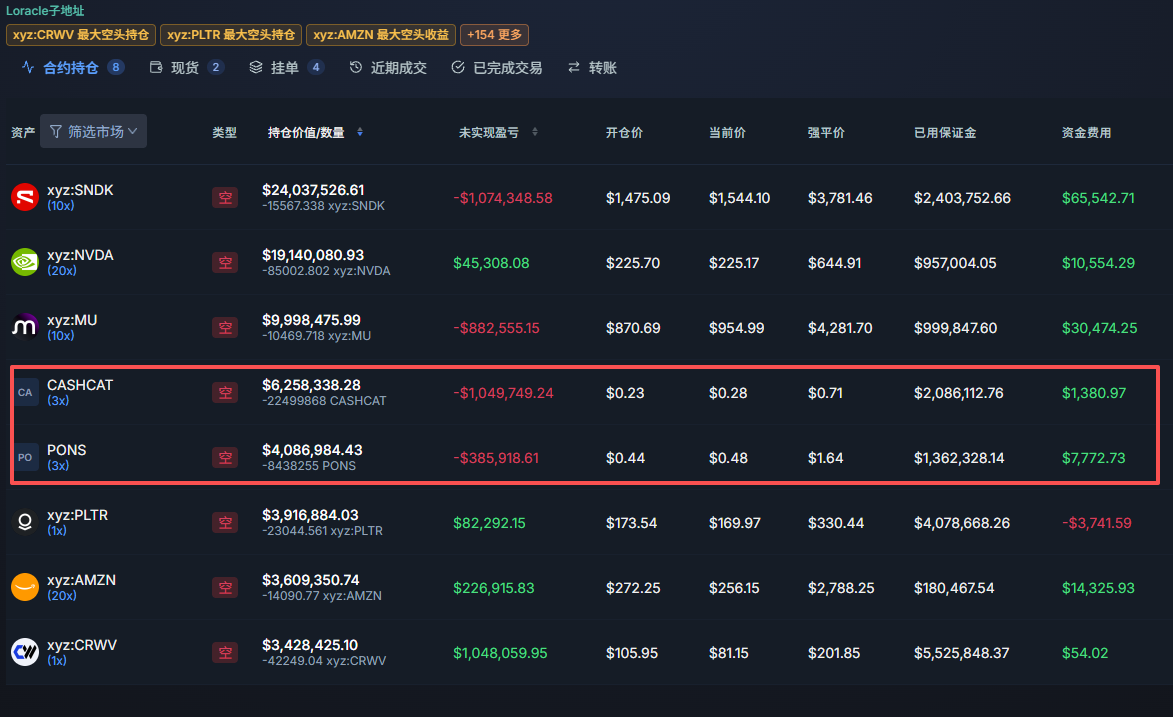1173x717 pixels.
Task: Click the xyz:PLTR 最大空头持仓 tag
Action: (231, 34)
